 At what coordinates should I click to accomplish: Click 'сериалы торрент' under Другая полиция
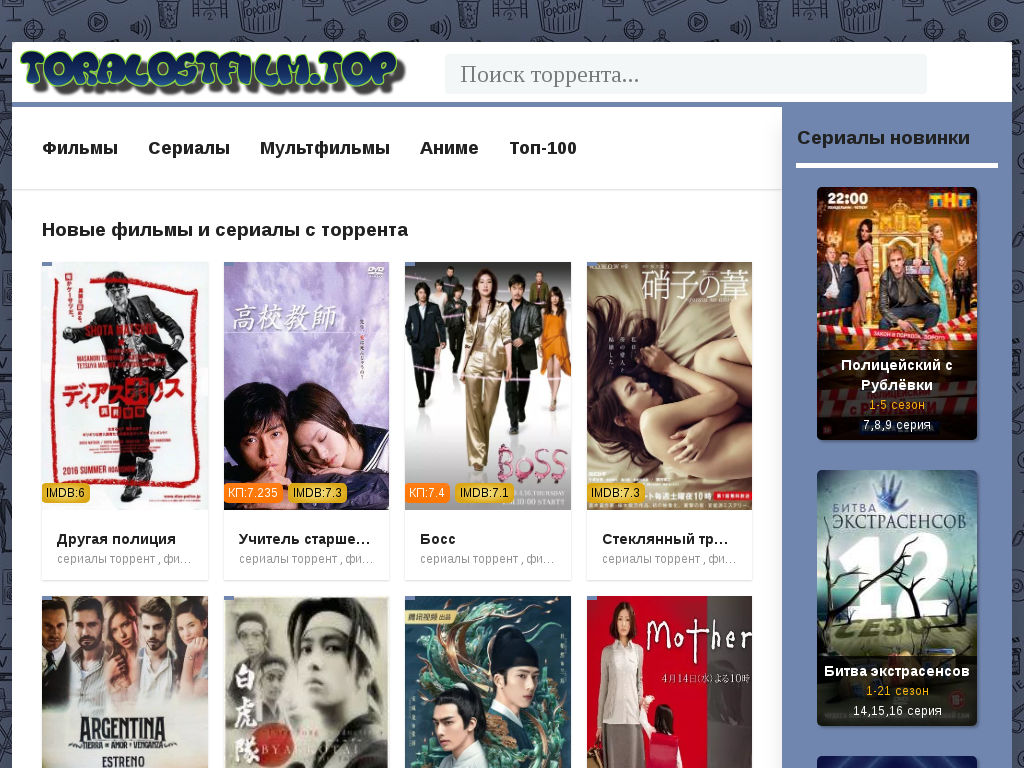click(106, 559)
